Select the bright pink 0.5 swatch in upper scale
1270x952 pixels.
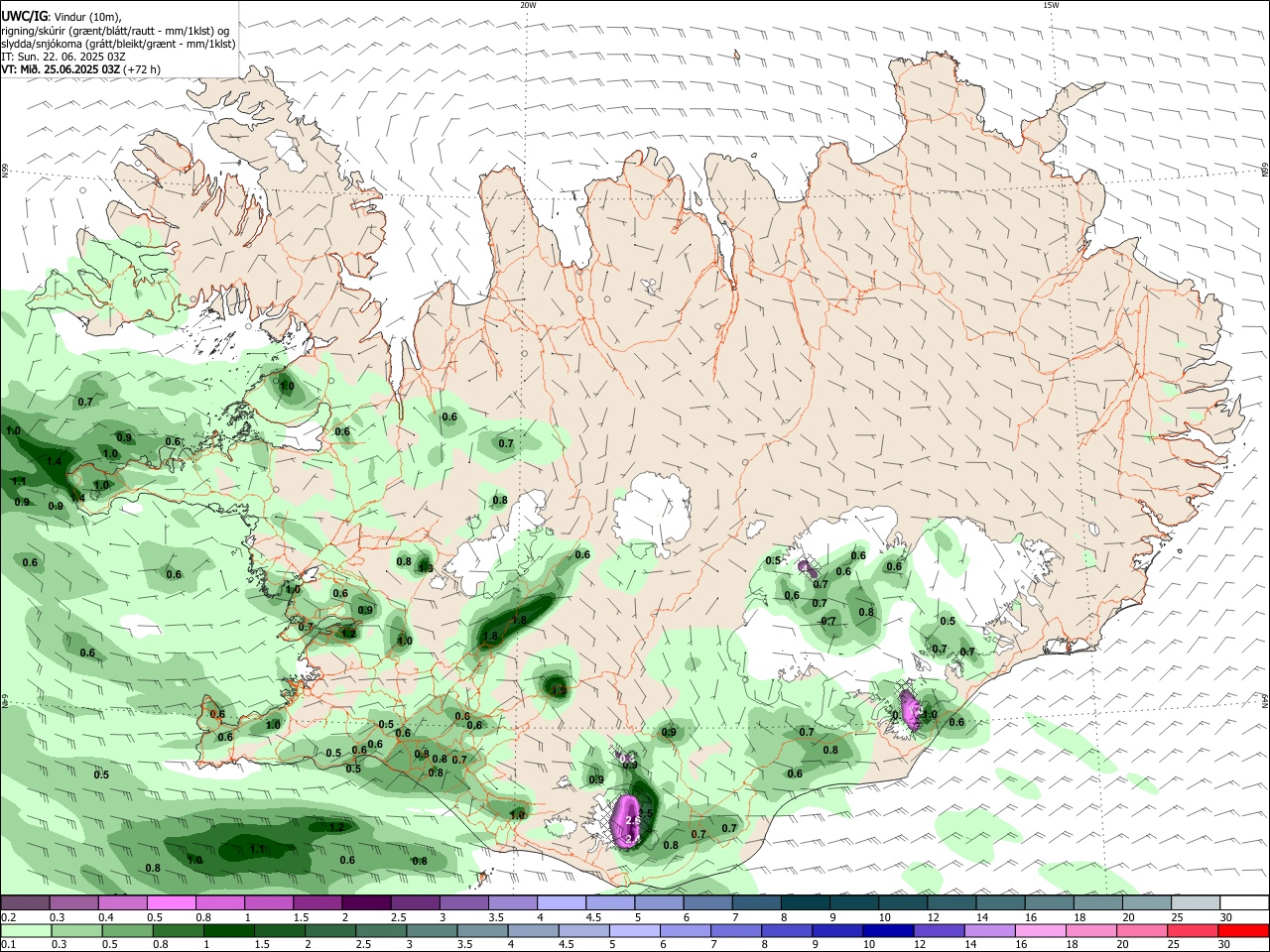173,903
